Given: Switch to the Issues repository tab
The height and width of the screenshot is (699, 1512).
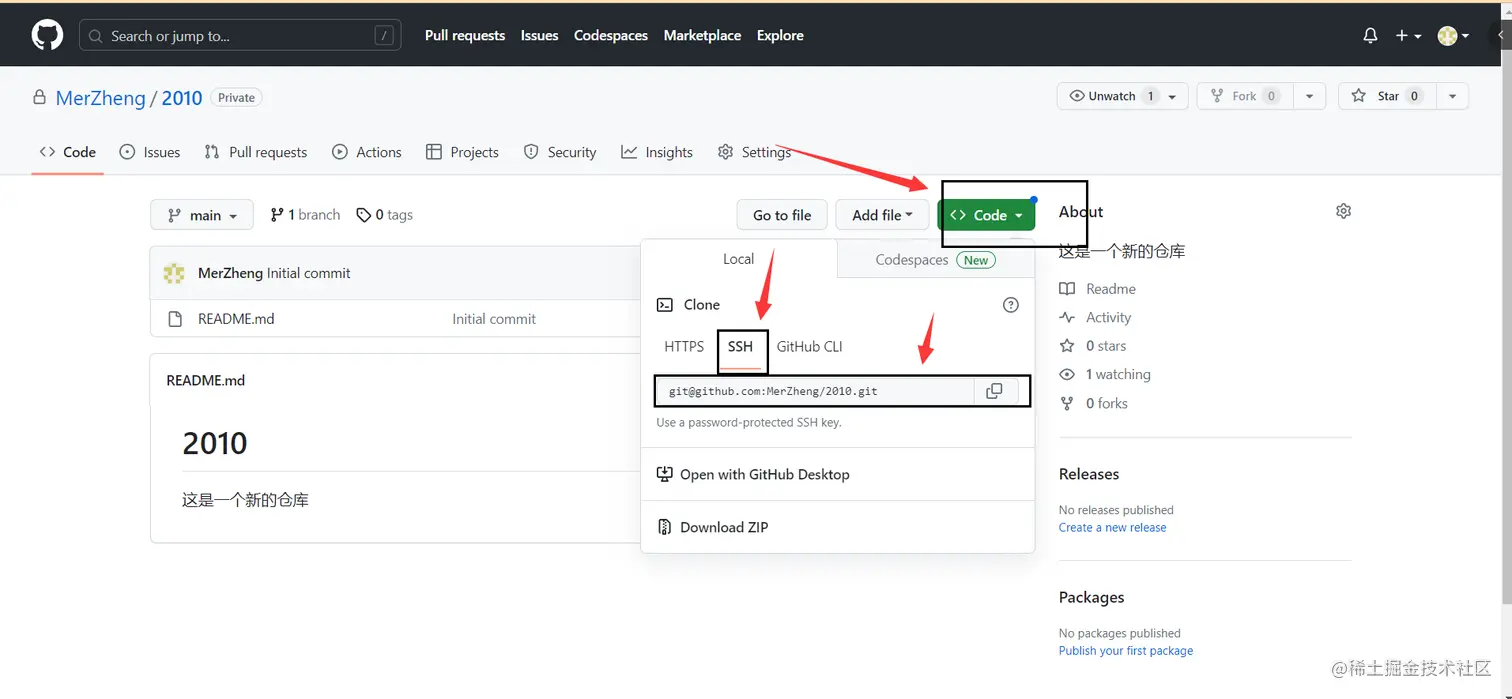Looking at the screenshot, I should coord(150,152).
